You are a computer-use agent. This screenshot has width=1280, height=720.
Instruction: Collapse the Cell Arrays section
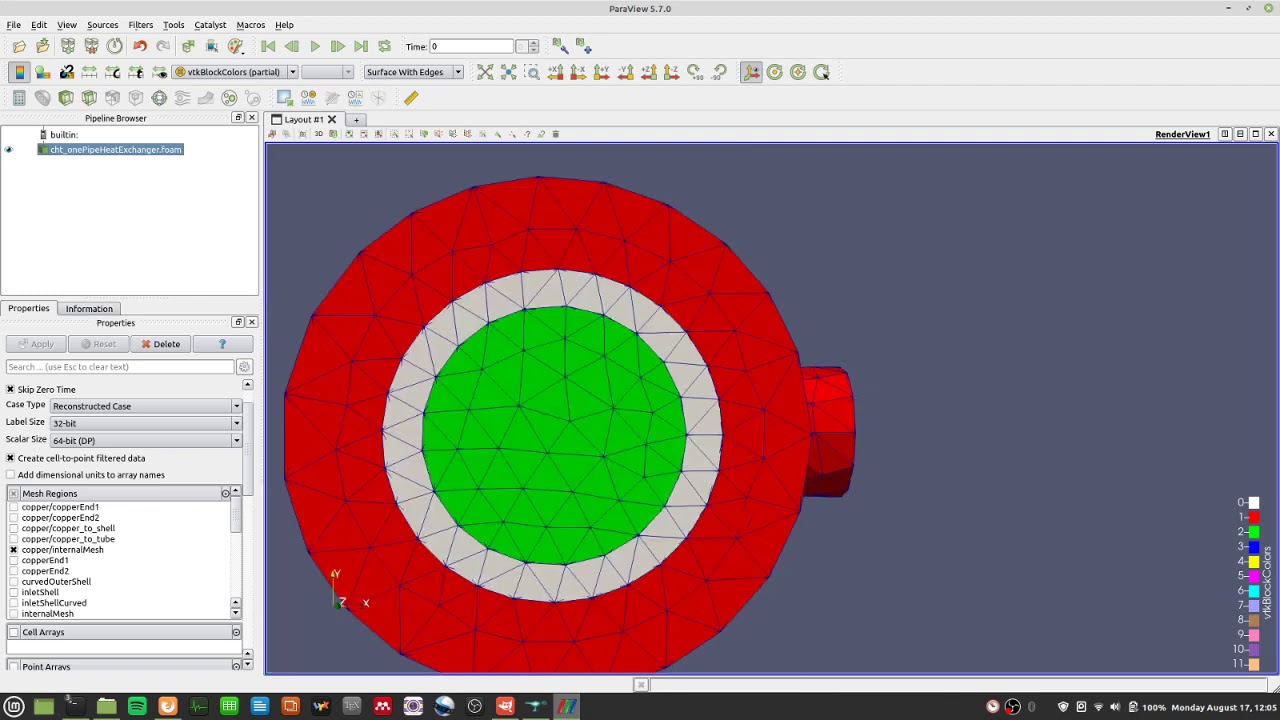[236, 632]
